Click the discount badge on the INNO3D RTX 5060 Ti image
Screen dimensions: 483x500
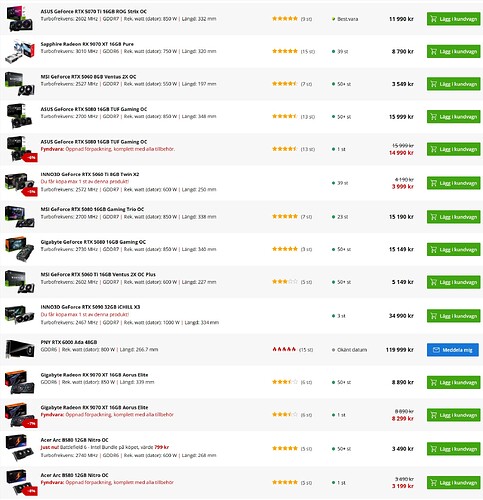[30, 192]
